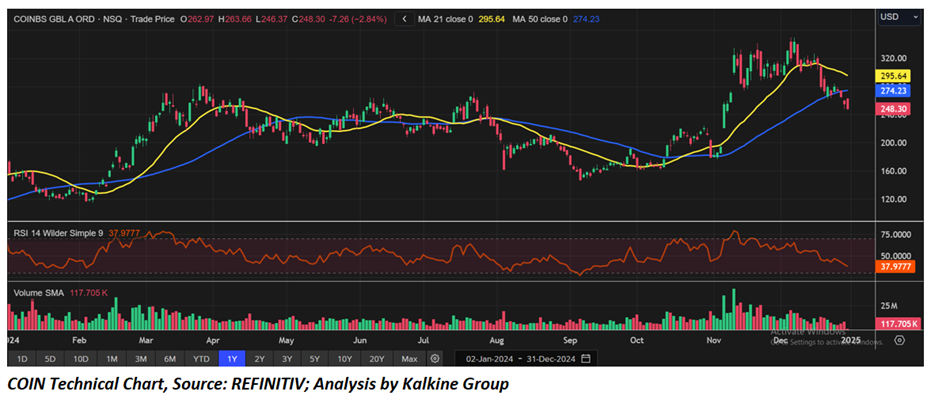Click the Sep label on time axis
Screen dimensions: 931x403
click(x=570, y=341)
